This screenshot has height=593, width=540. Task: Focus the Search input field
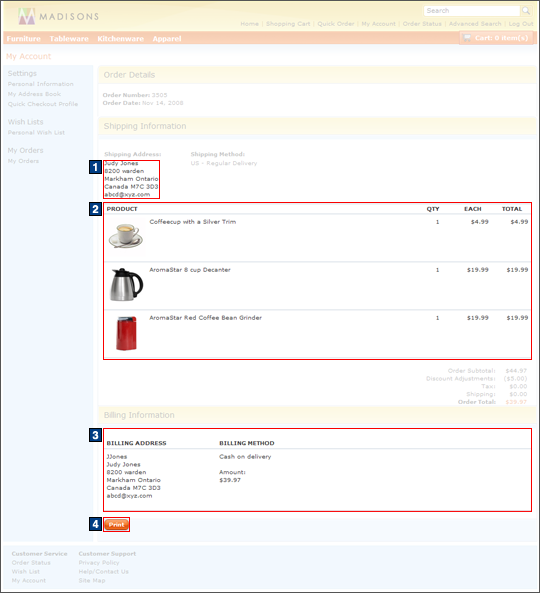[472, 11]
